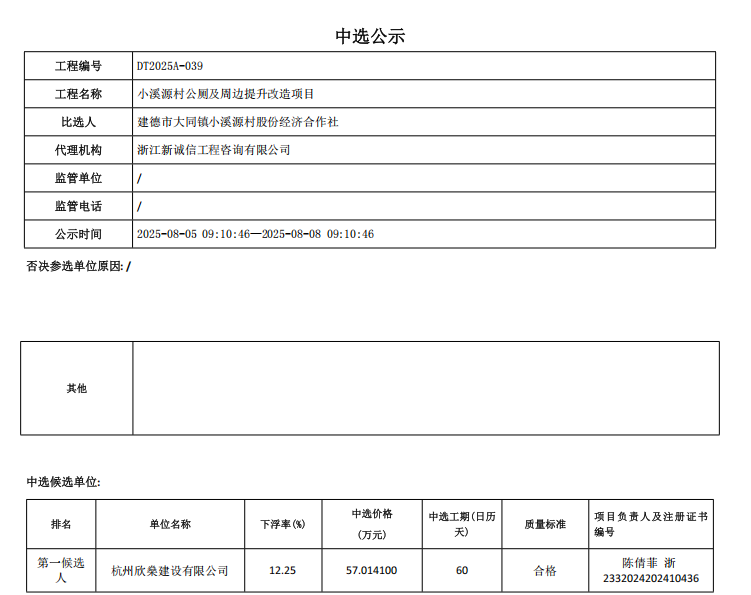Click the 排名 column header

61,524
